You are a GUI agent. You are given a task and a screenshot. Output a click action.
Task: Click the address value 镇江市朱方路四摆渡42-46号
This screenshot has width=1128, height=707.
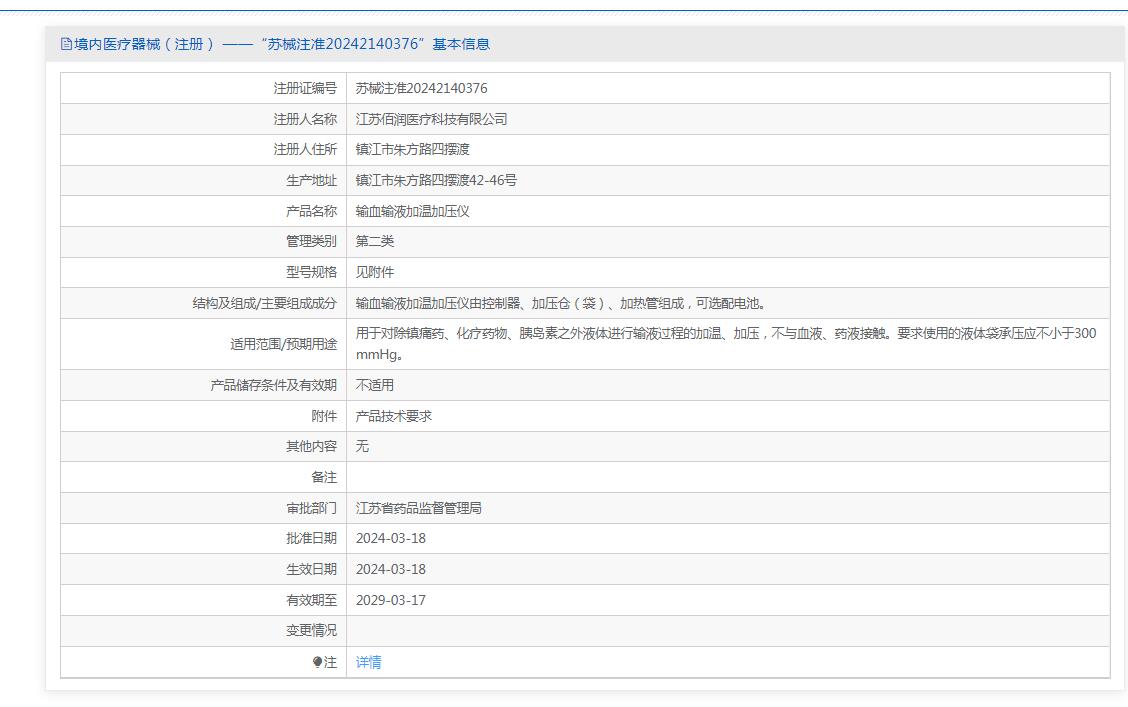[436, 181]
